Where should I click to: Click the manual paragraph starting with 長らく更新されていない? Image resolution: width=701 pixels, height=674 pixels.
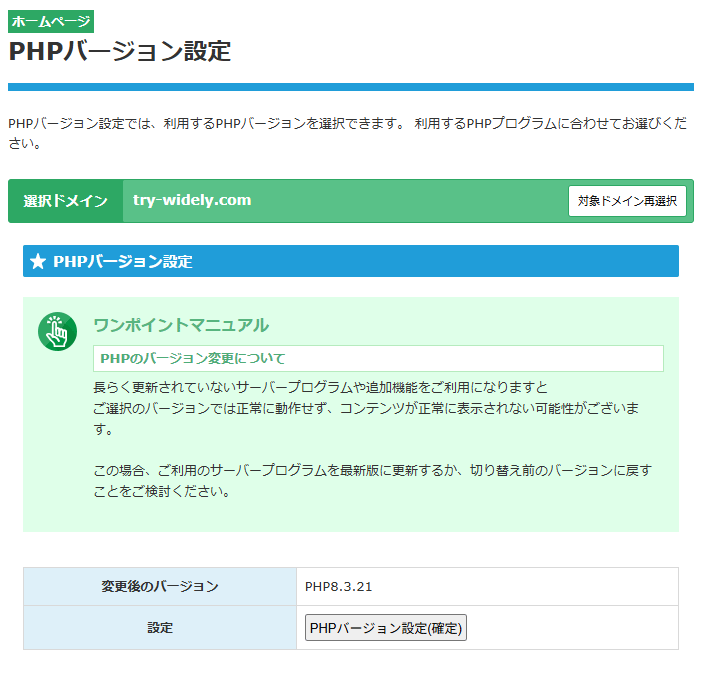pyautogui.click(x=320, y=387)
